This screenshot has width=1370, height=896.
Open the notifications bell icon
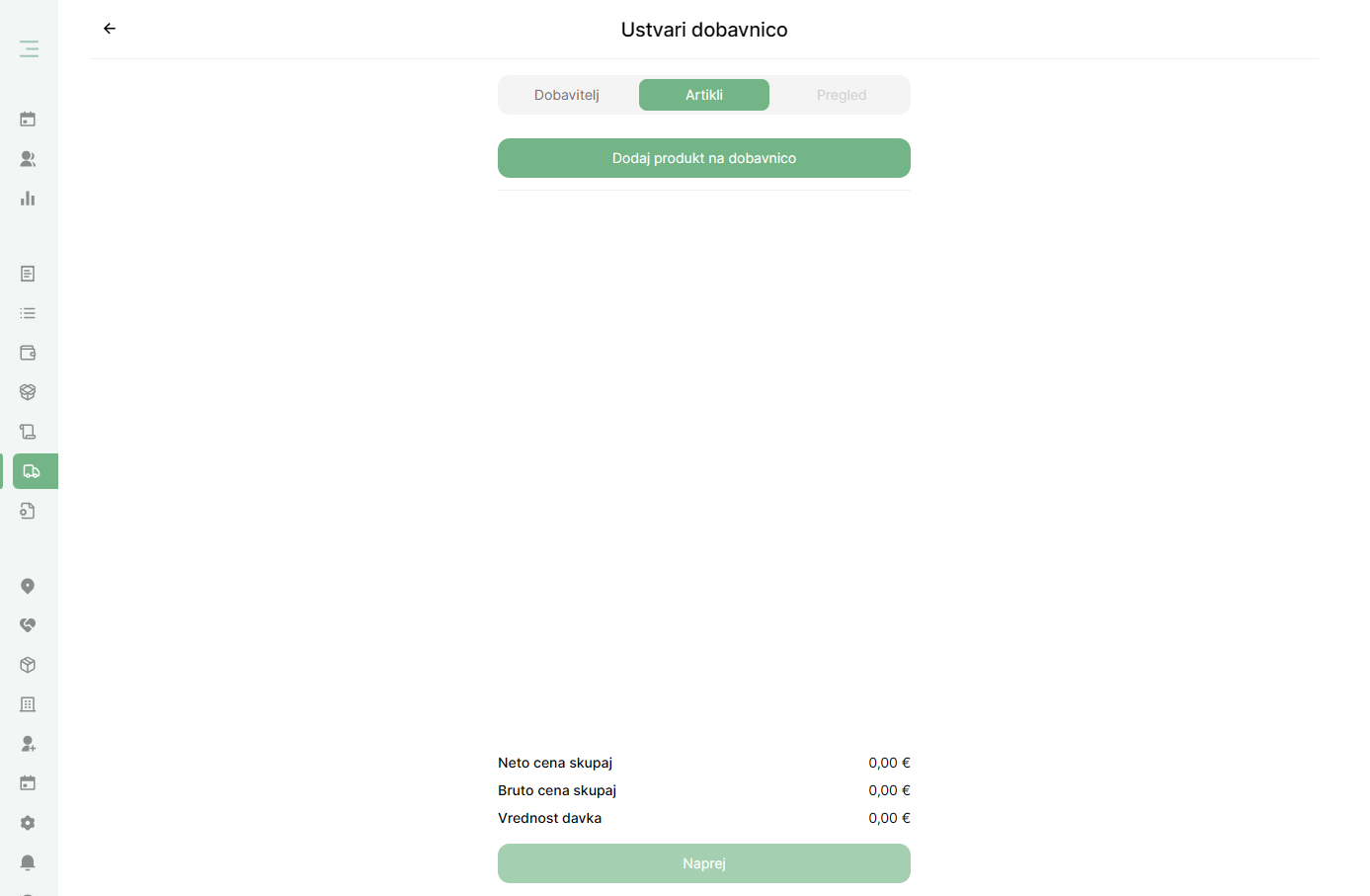click(x=28, y=862)
